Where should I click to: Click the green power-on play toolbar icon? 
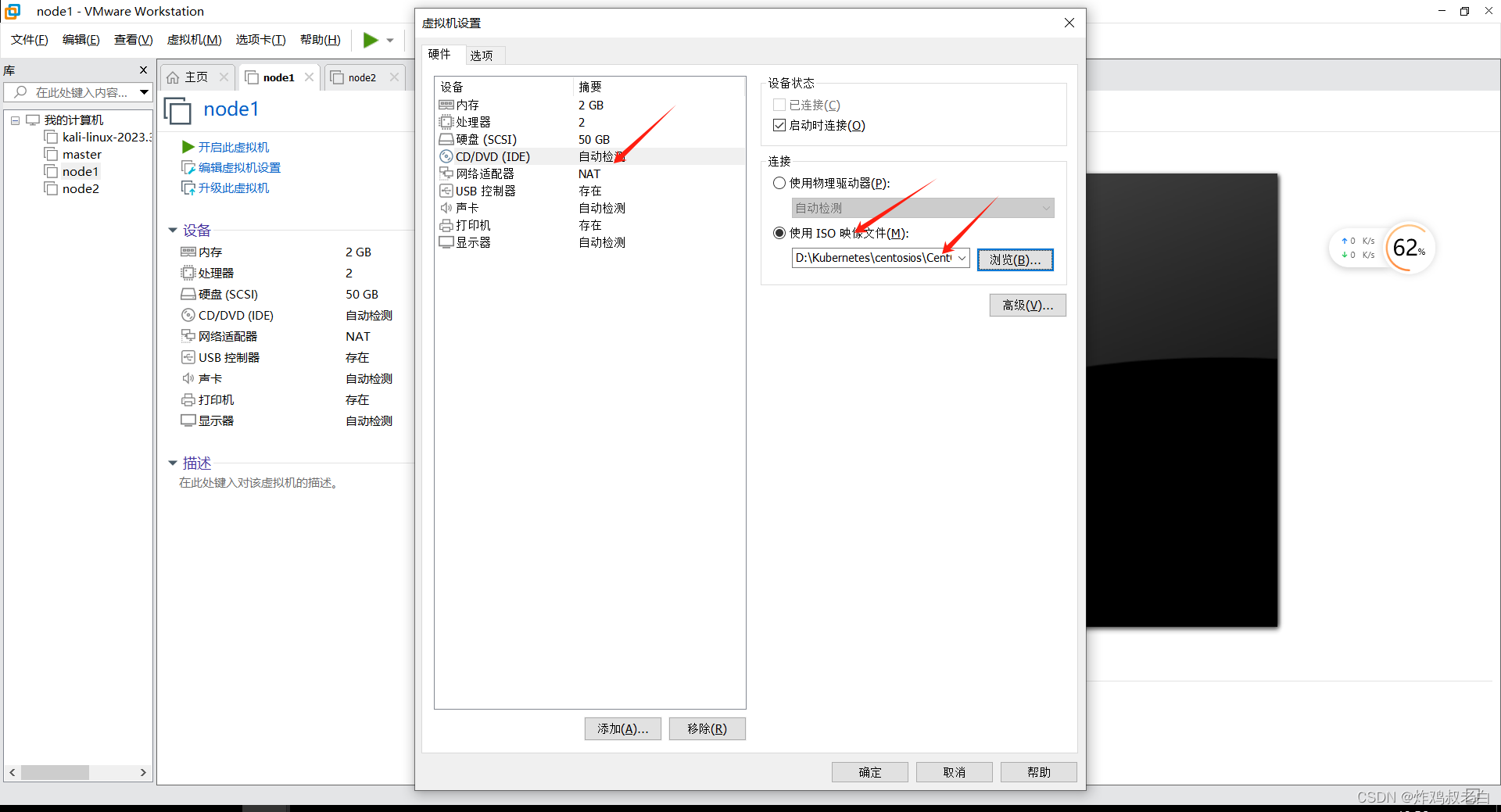point(371,40)
